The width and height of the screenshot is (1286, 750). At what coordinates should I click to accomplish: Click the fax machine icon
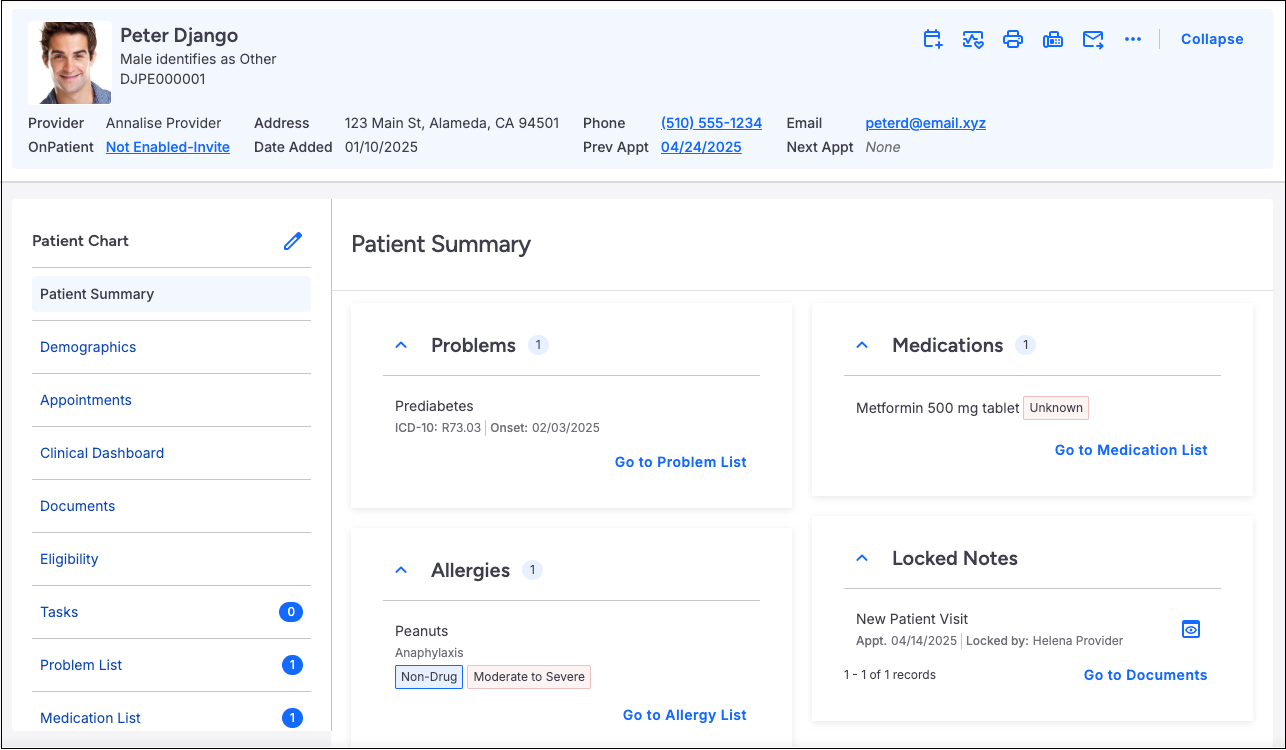(1053, 39)
